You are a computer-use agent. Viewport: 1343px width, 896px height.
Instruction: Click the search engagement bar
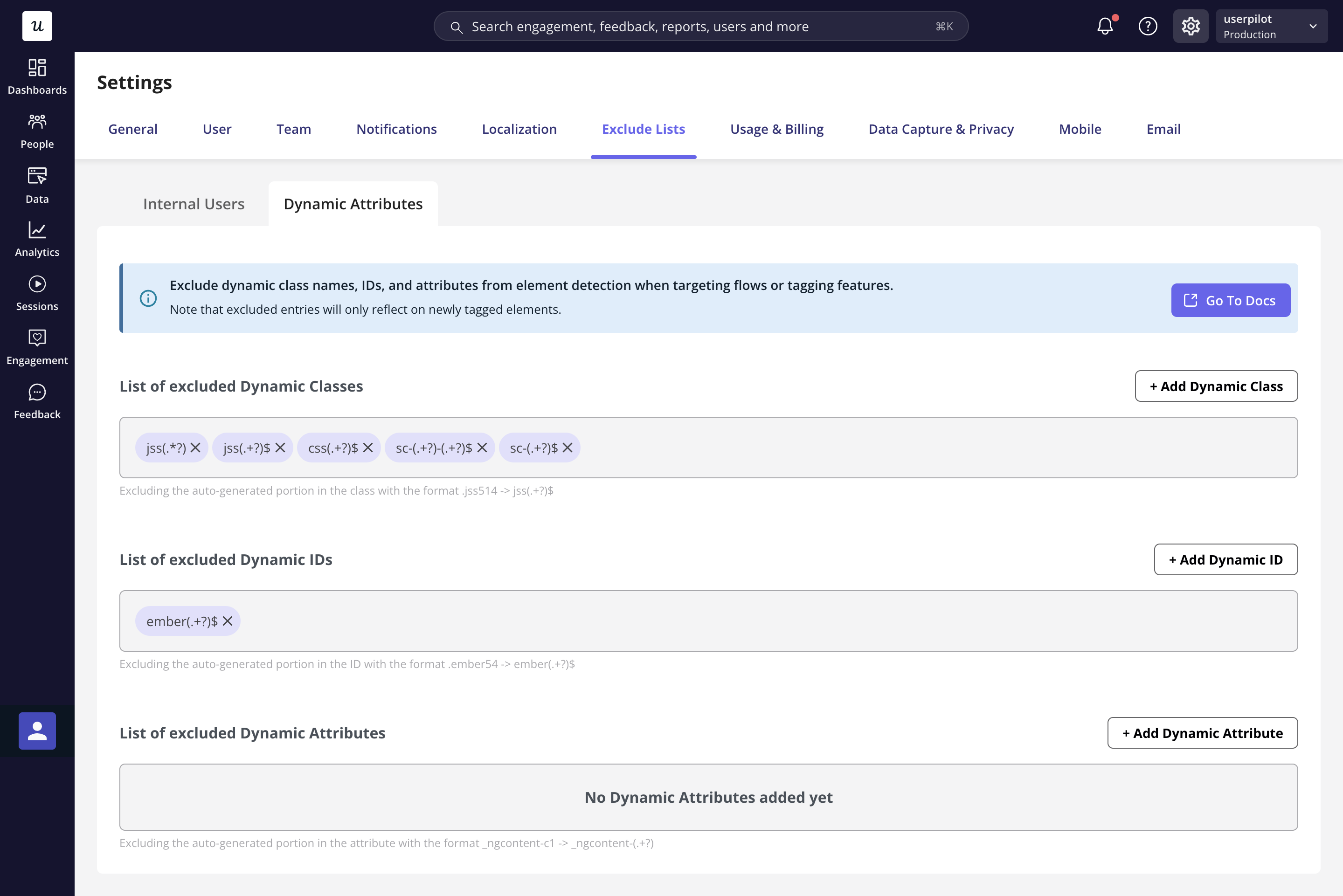701,26
